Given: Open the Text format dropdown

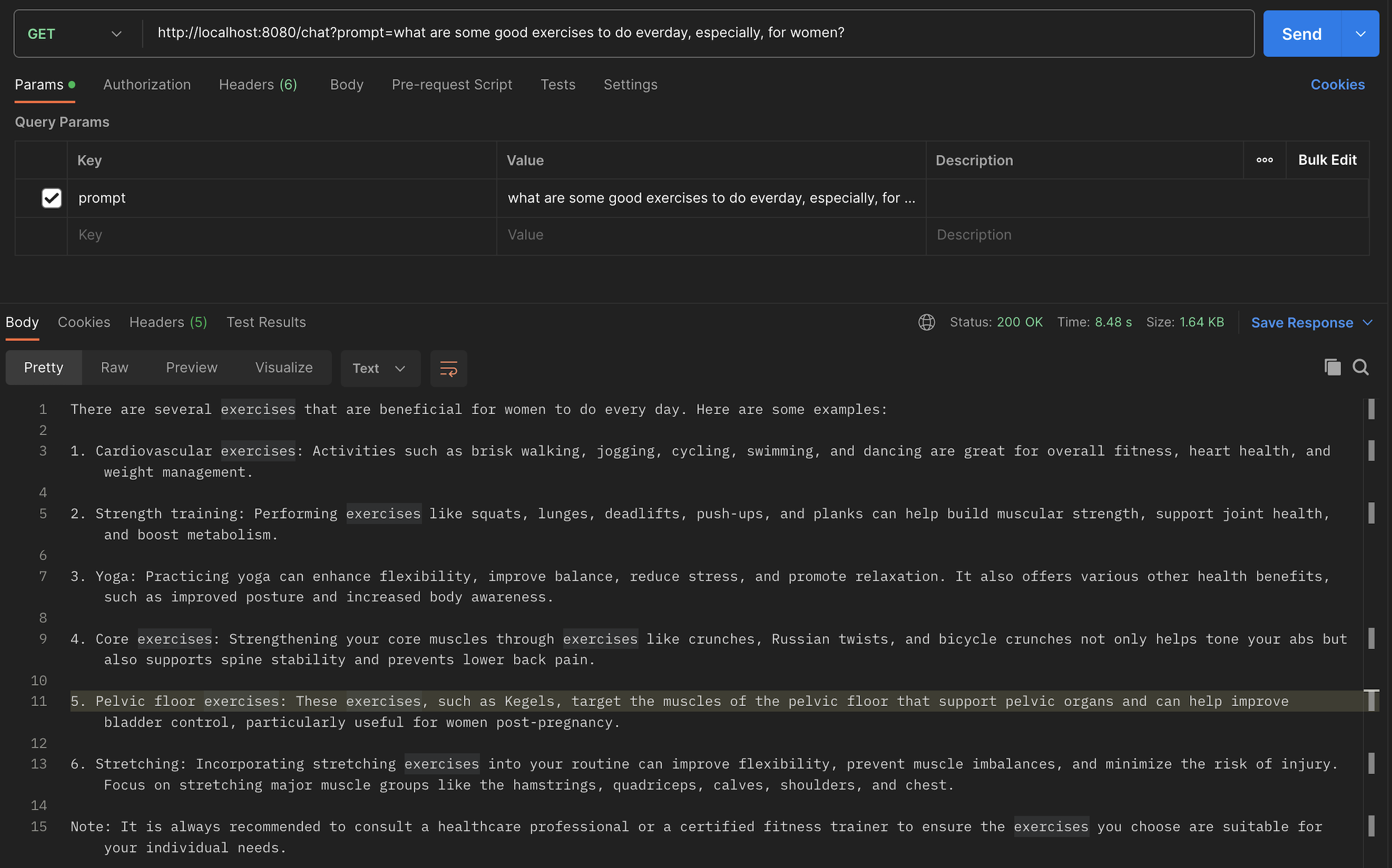Looking at the screenshot, I should (379, 368).
